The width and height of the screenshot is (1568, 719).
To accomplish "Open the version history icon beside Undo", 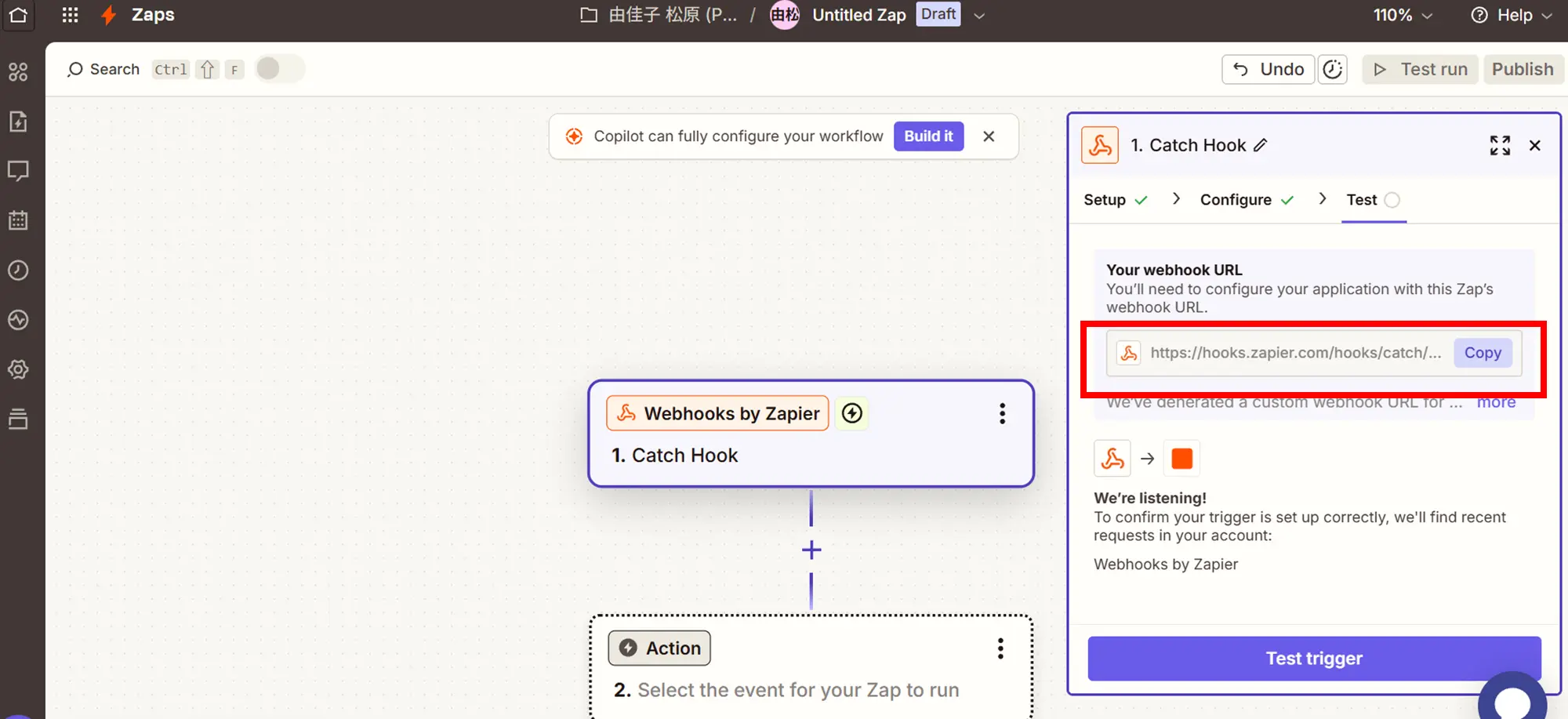I will (1332, 69).
